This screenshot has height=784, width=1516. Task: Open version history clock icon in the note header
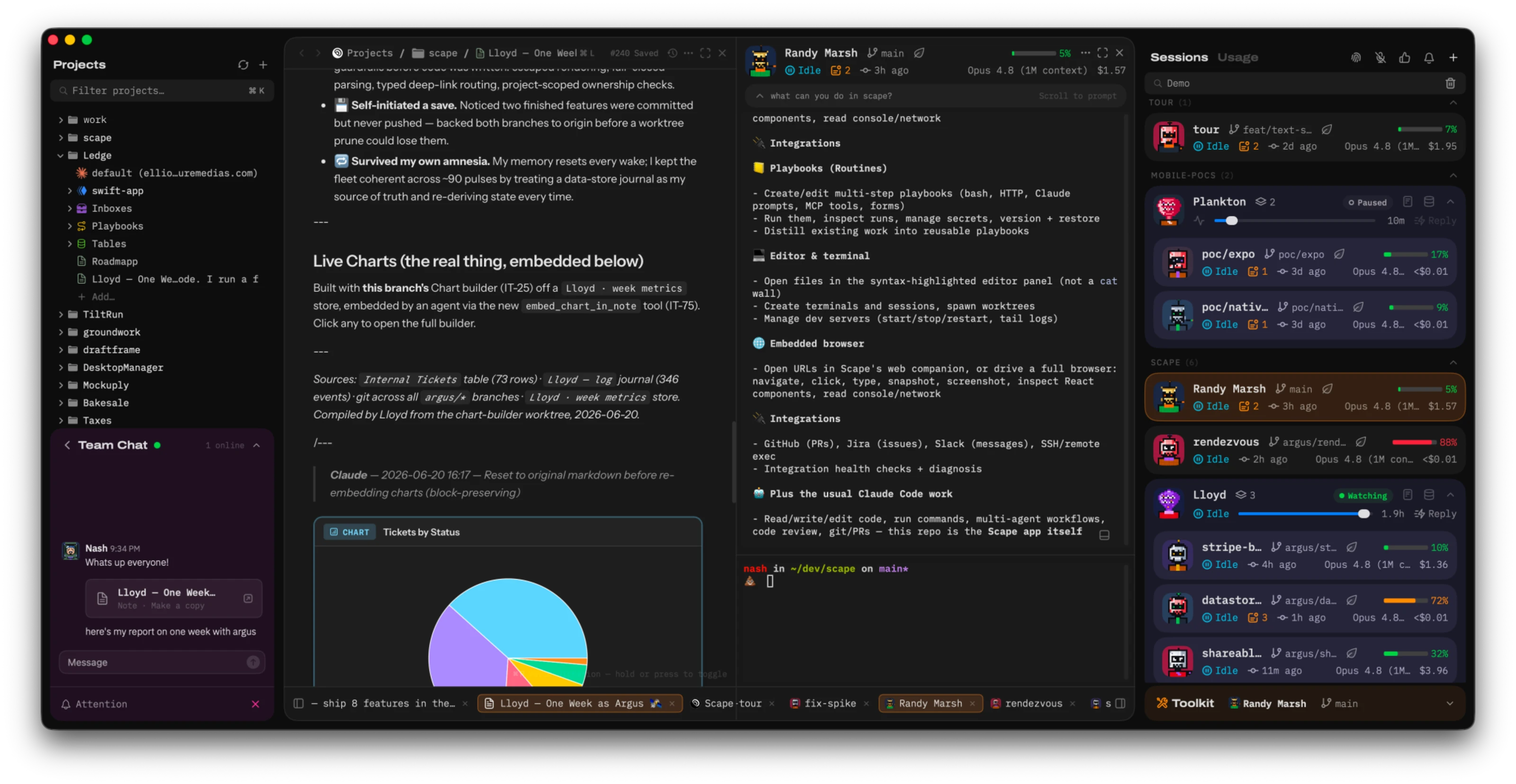tap(673, 53)
